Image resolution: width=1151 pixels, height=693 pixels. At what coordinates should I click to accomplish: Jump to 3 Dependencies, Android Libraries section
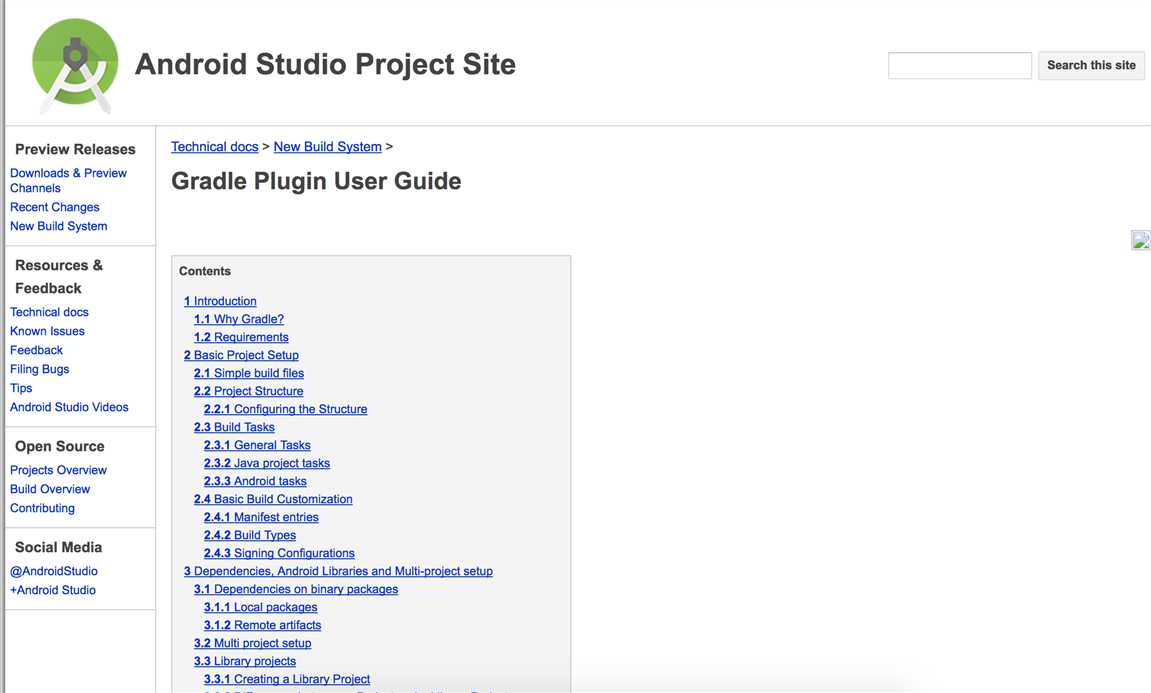point(338,571)
